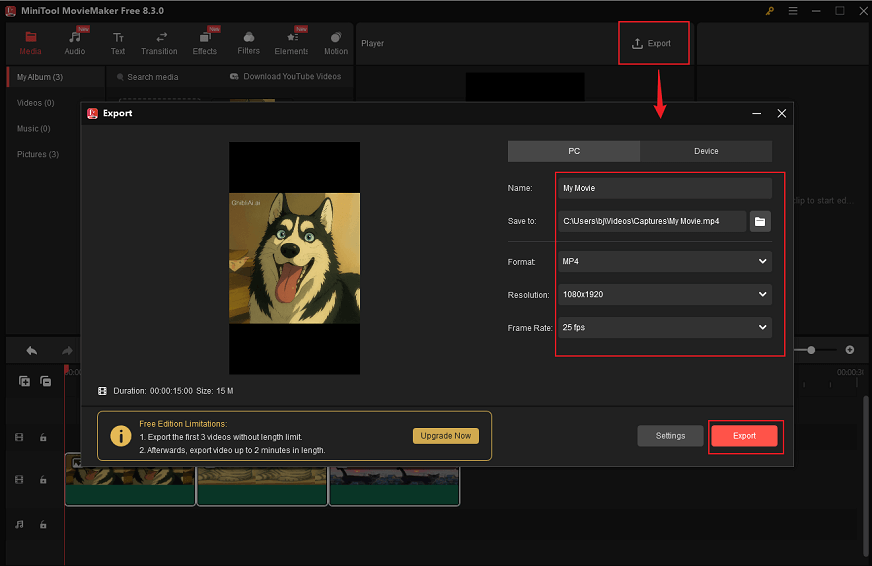Screen dimensions: 872x566
Task: Expand the Frame Rate dropdown at 25 fps
Action: point(665,328)
